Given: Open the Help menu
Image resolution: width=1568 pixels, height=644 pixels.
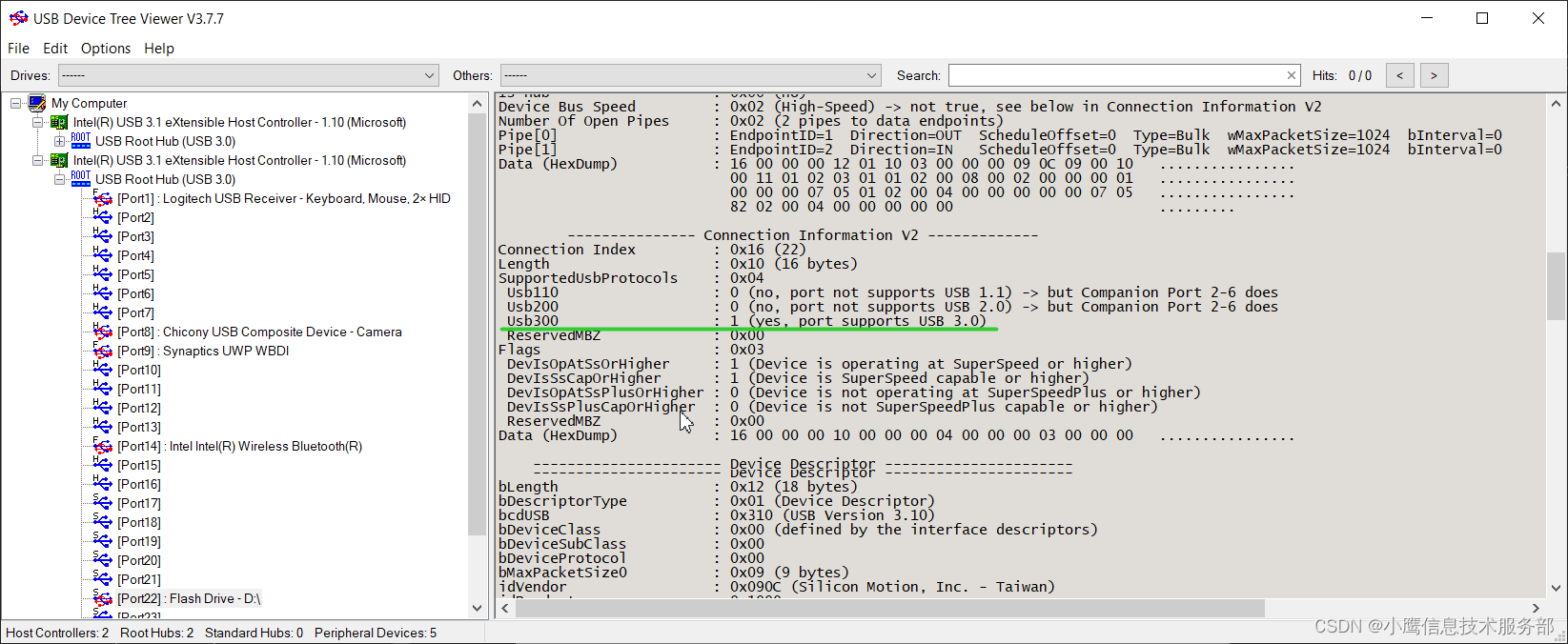Looking at the screenshot, I should (159, 49).
